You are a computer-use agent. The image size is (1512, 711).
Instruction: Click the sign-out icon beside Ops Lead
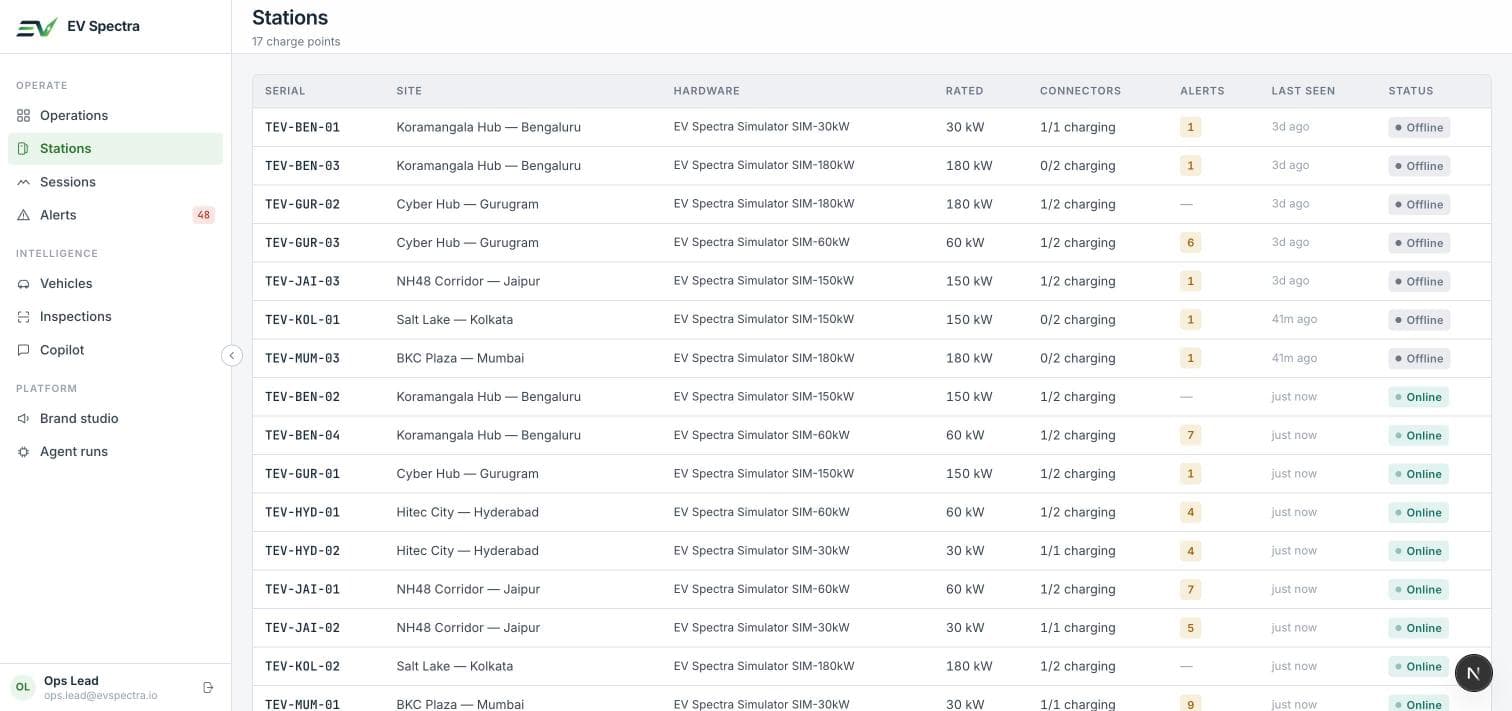(x=208, y=687)
